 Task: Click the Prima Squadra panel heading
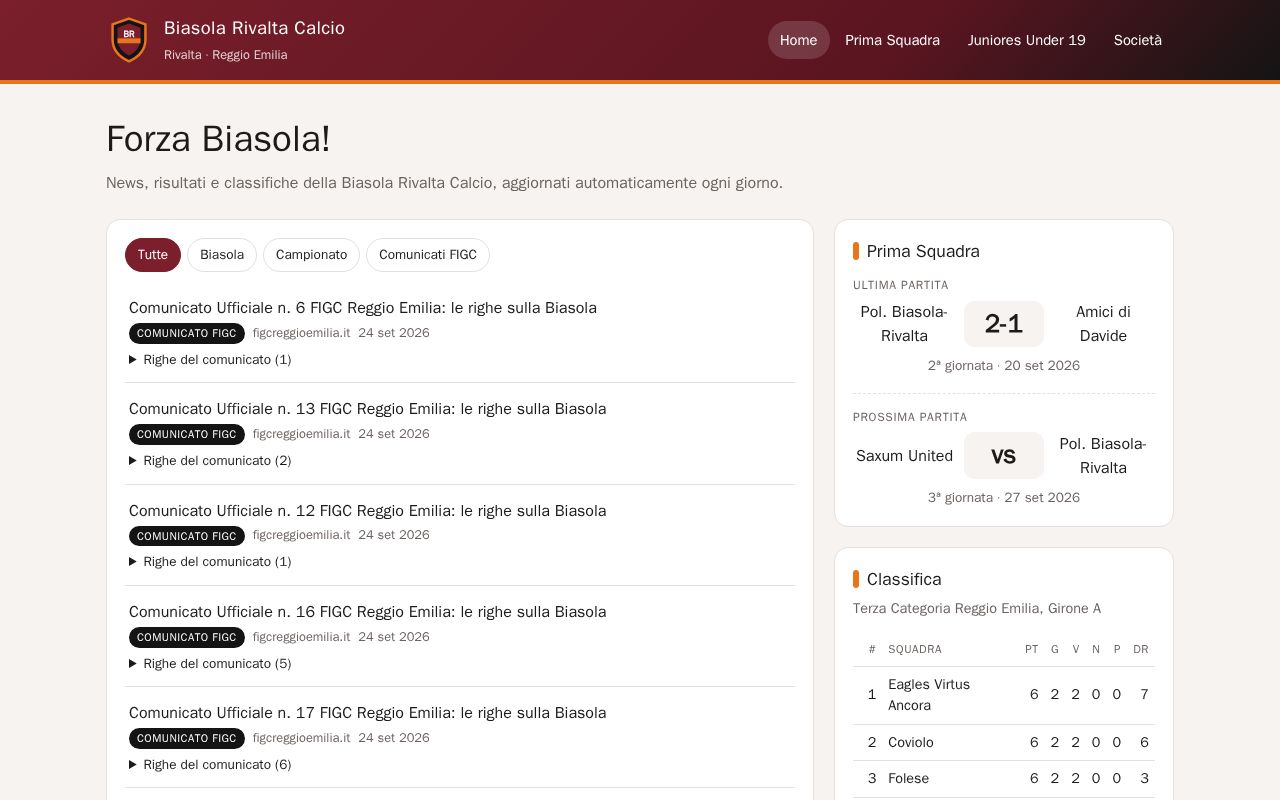tap(923, 251)
